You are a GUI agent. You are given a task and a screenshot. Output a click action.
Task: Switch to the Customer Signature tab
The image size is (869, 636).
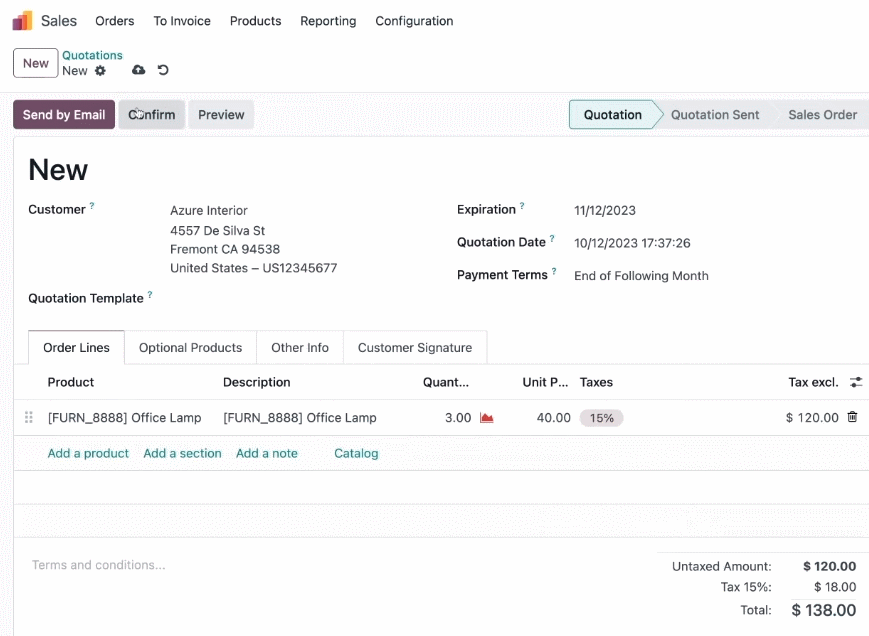[x=415, y=347]
